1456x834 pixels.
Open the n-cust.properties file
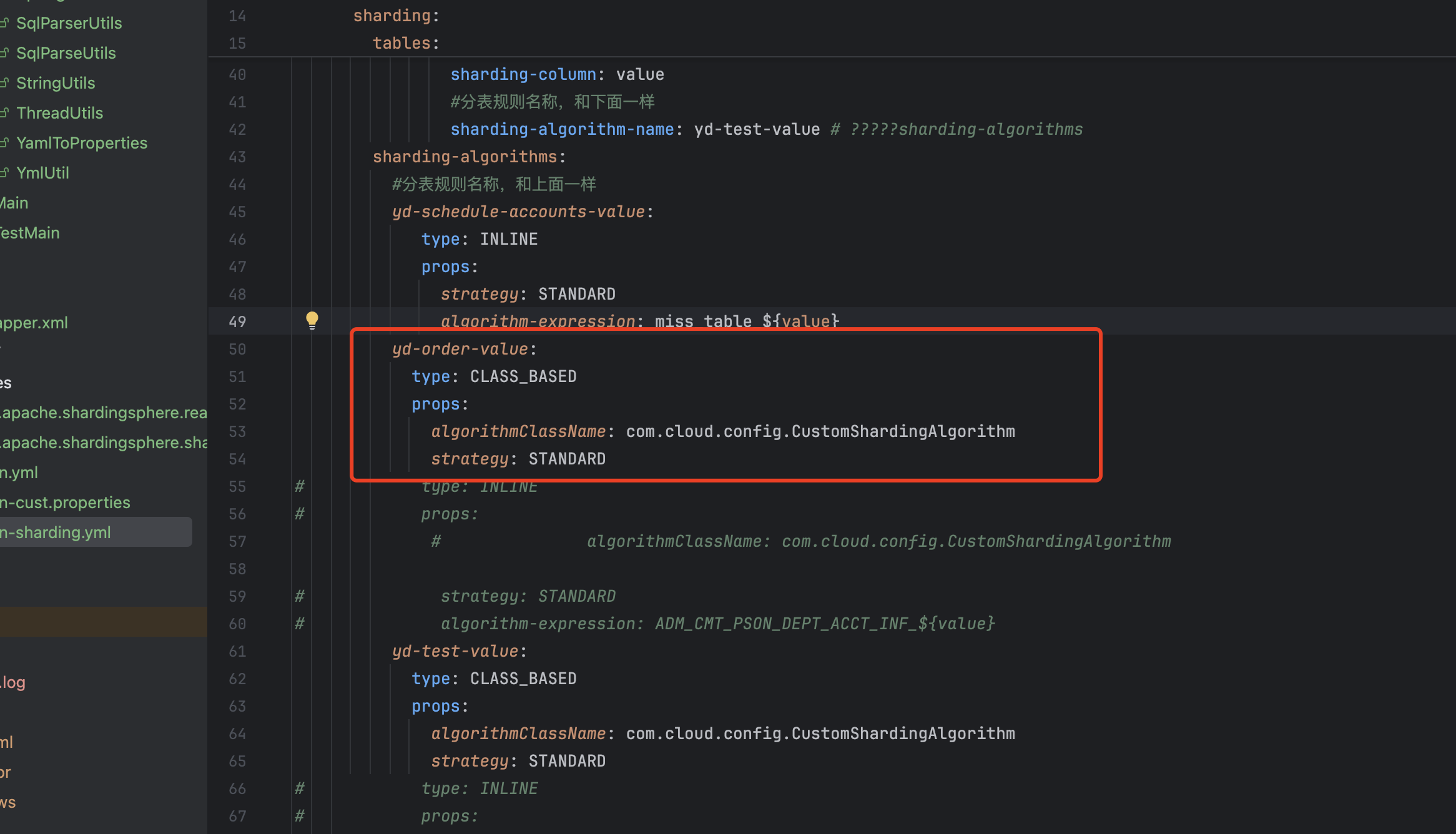(65, 503)
